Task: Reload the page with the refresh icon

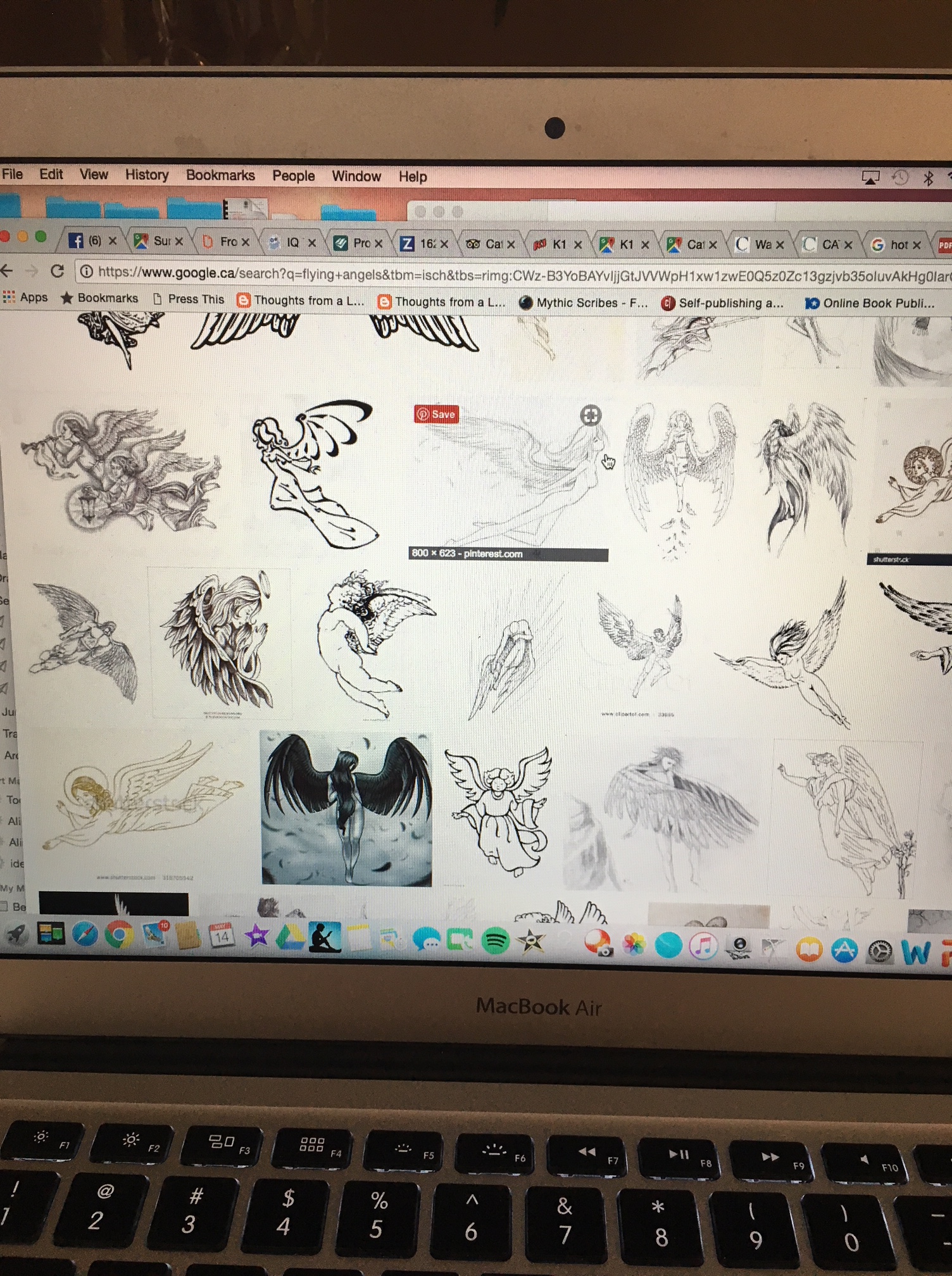Action: pos(57,272)
